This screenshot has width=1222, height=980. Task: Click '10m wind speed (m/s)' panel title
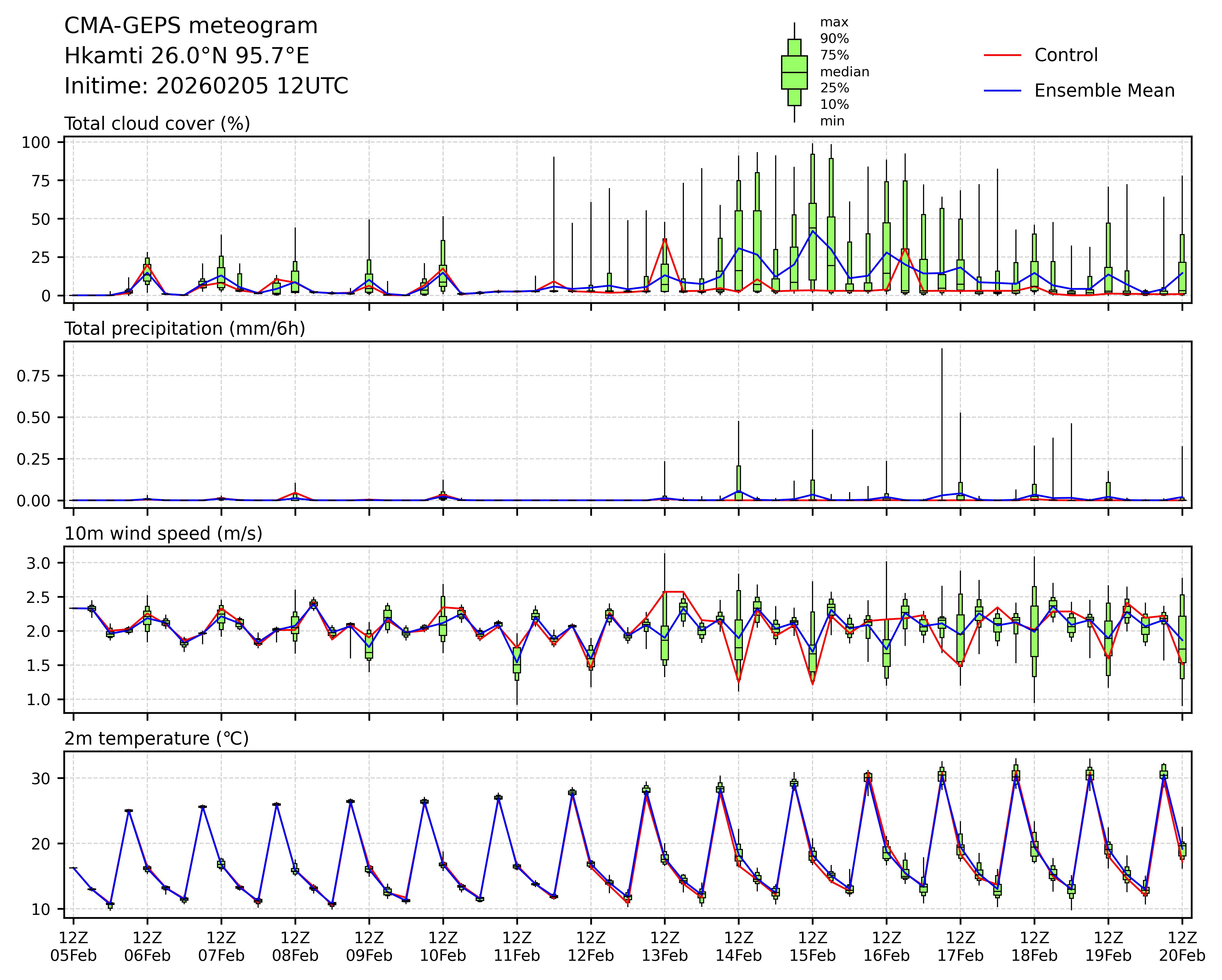pos(163,533)
